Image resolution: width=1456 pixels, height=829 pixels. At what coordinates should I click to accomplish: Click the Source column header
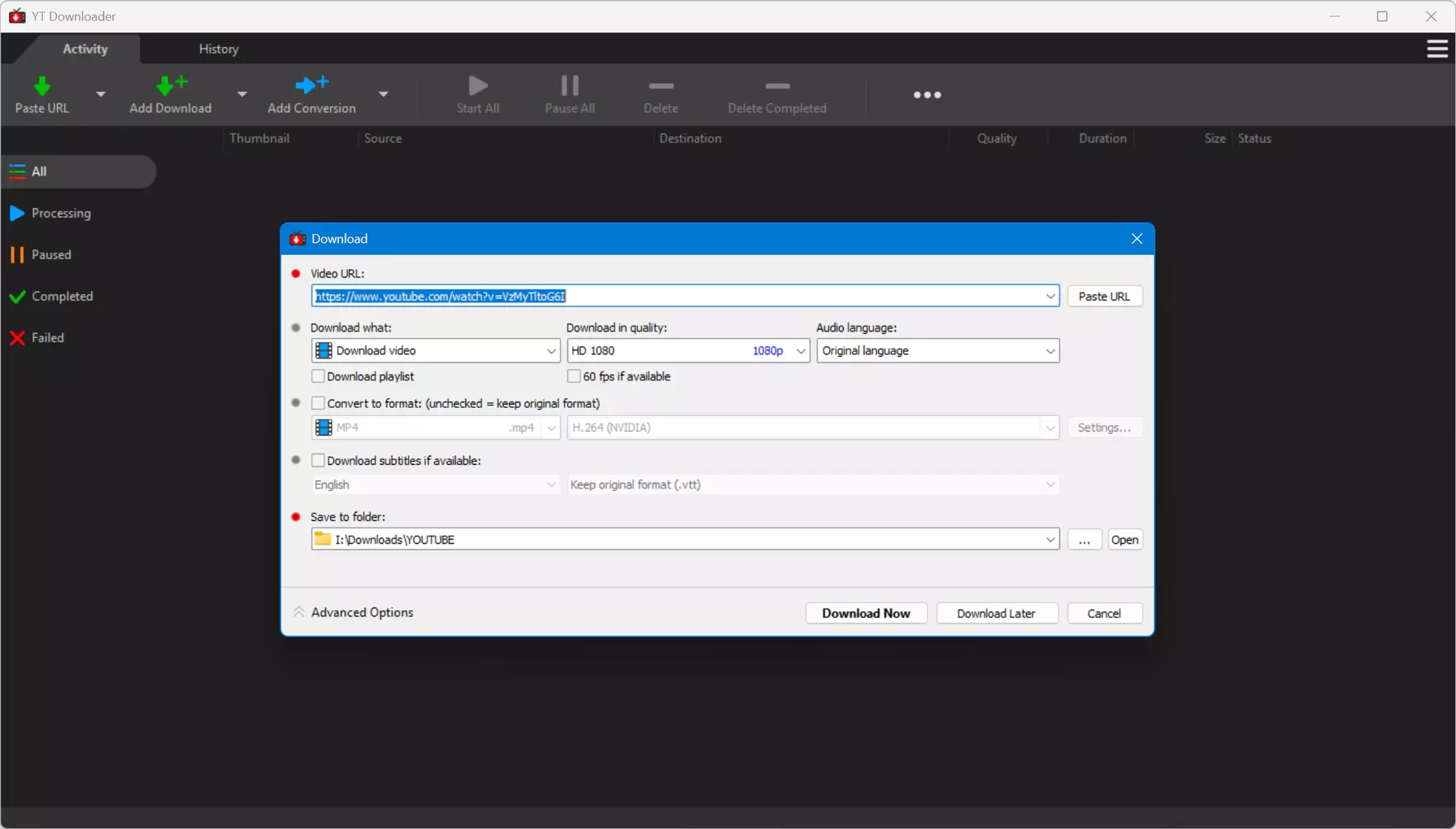tap(383, 138)
